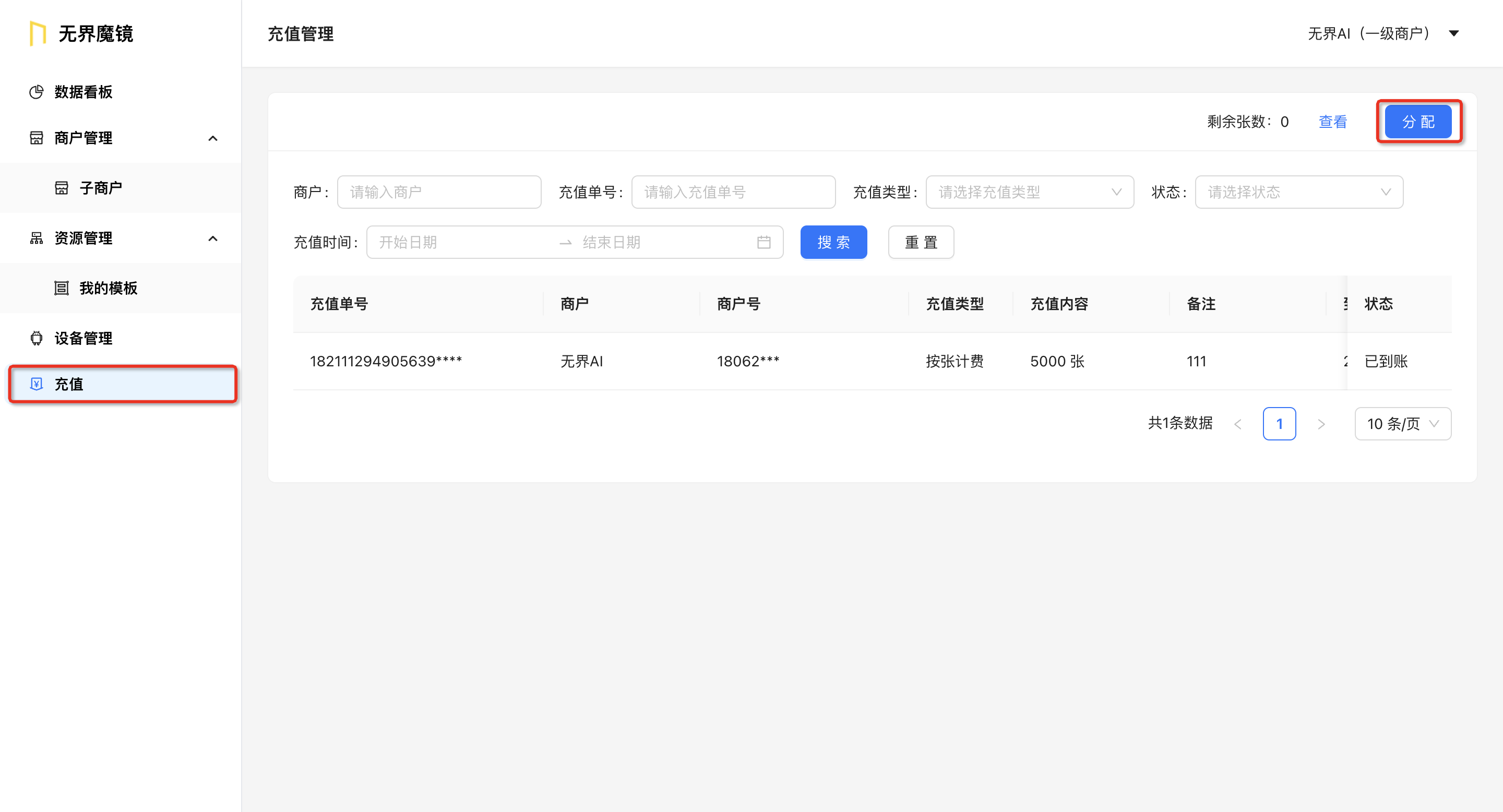The width and height of the screenshot is (1503, 812).
Task: Click the 已到账 status cell
Action: point(1386,361)
